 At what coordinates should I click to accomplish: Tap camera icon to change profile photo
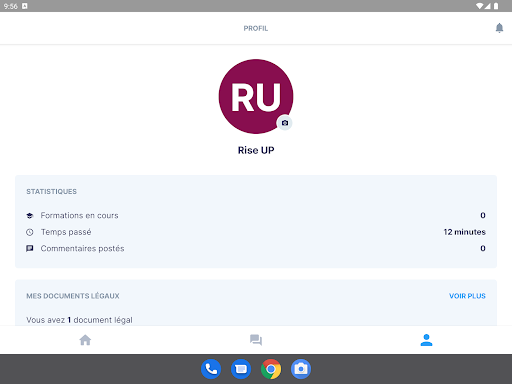[285, 123]
